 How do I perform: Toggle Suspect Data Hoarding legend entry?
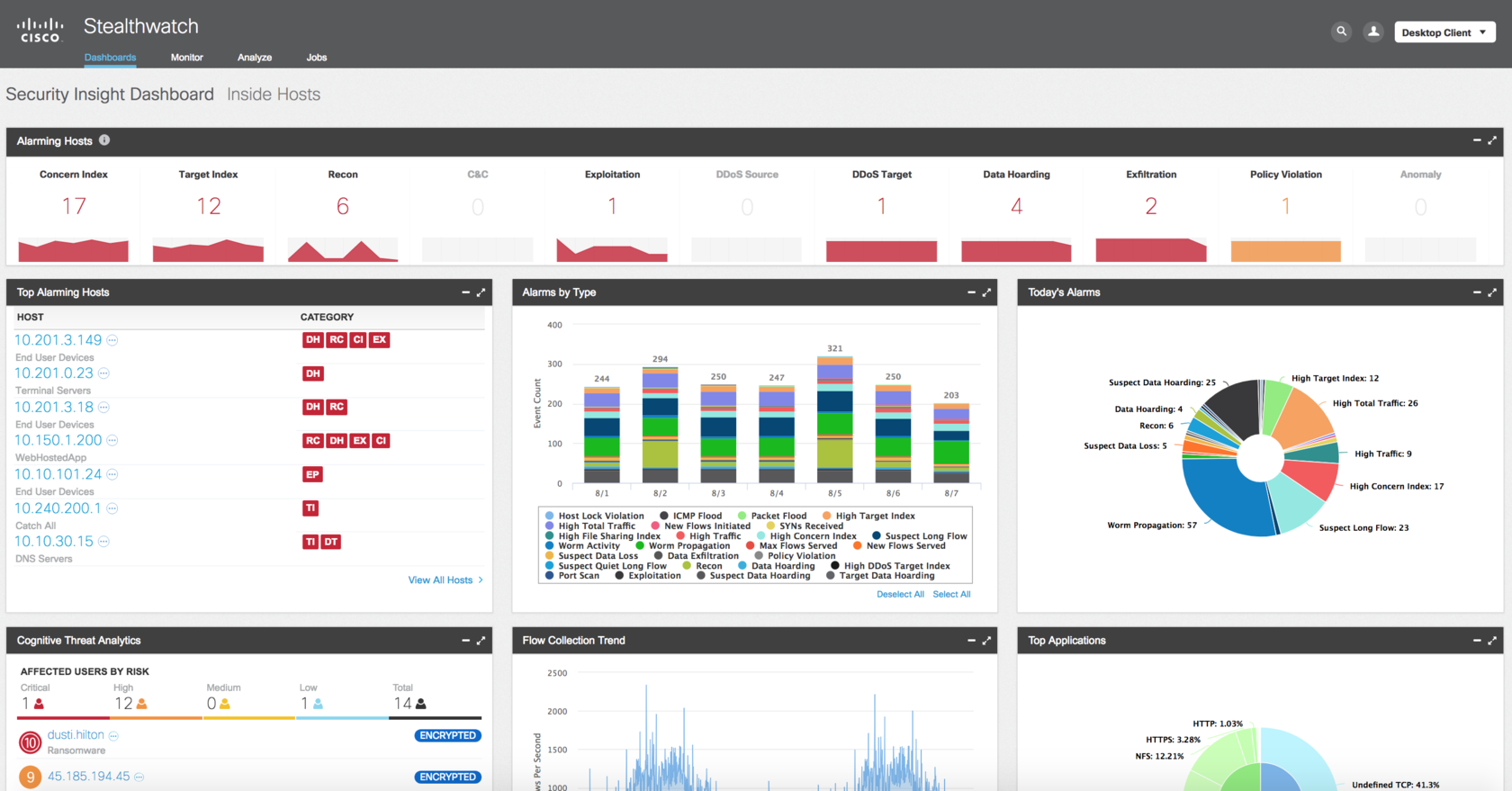click(753, 576)
